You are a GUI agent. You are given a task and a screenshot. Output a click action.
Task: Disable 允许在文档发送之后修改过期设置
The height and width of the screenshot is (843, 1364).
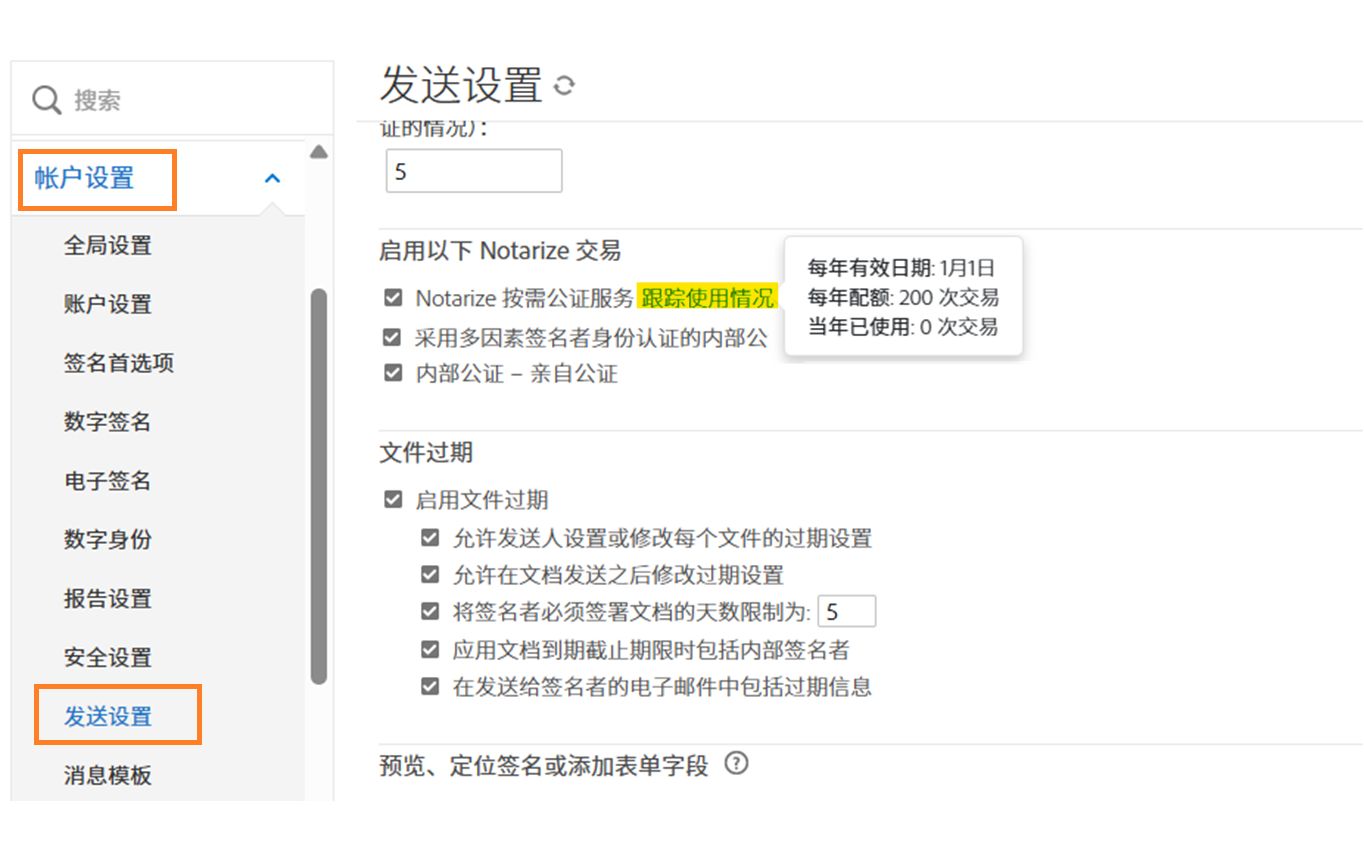click(429, 574)
